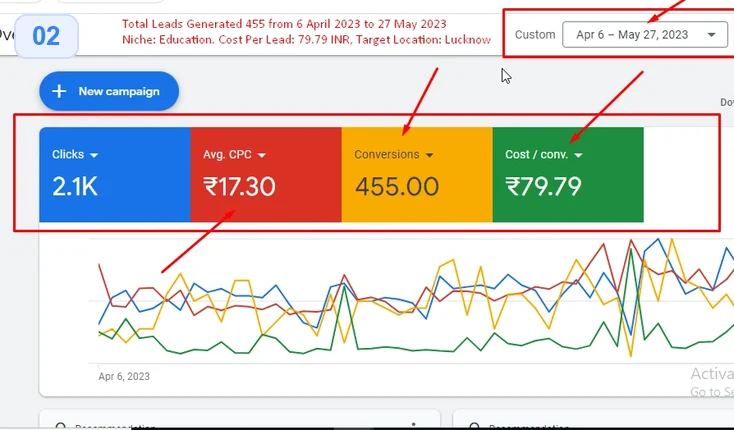The image size is (734, 430).
Task: Select the blue Clicks 2.1K scorecard
Action: (115, 175)
